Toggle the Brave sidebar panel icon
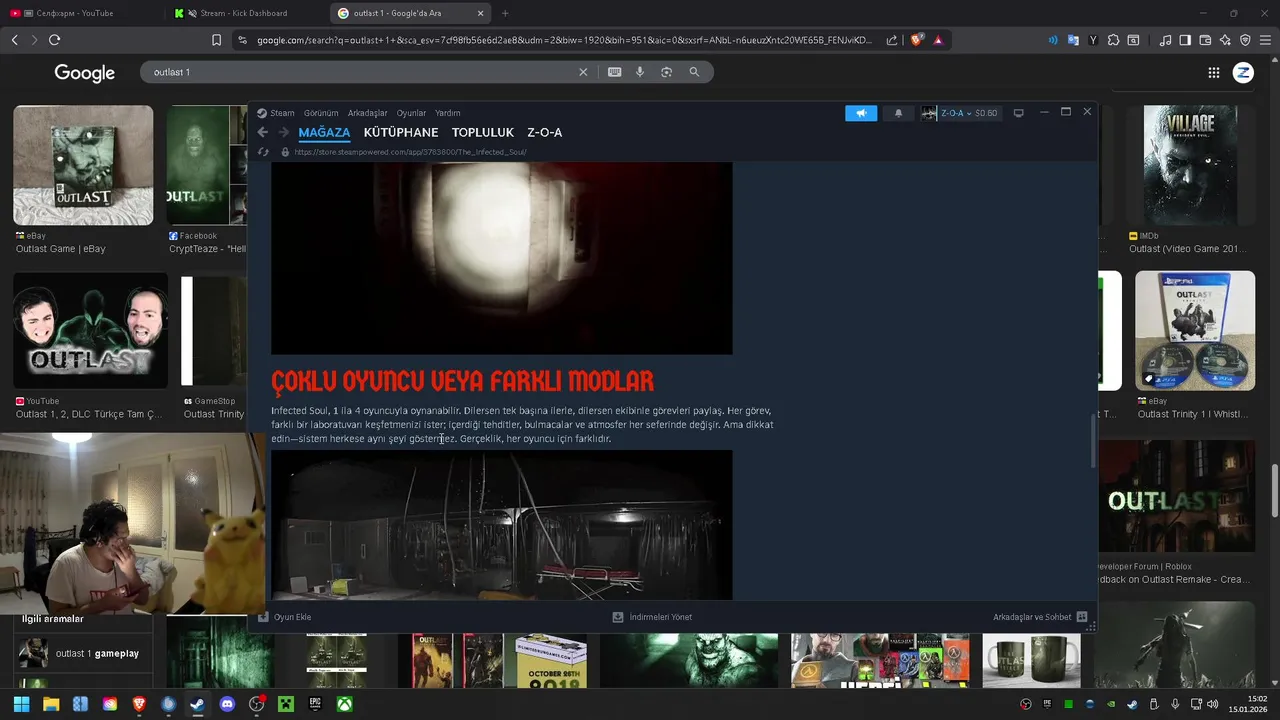 click(1185, 40)
